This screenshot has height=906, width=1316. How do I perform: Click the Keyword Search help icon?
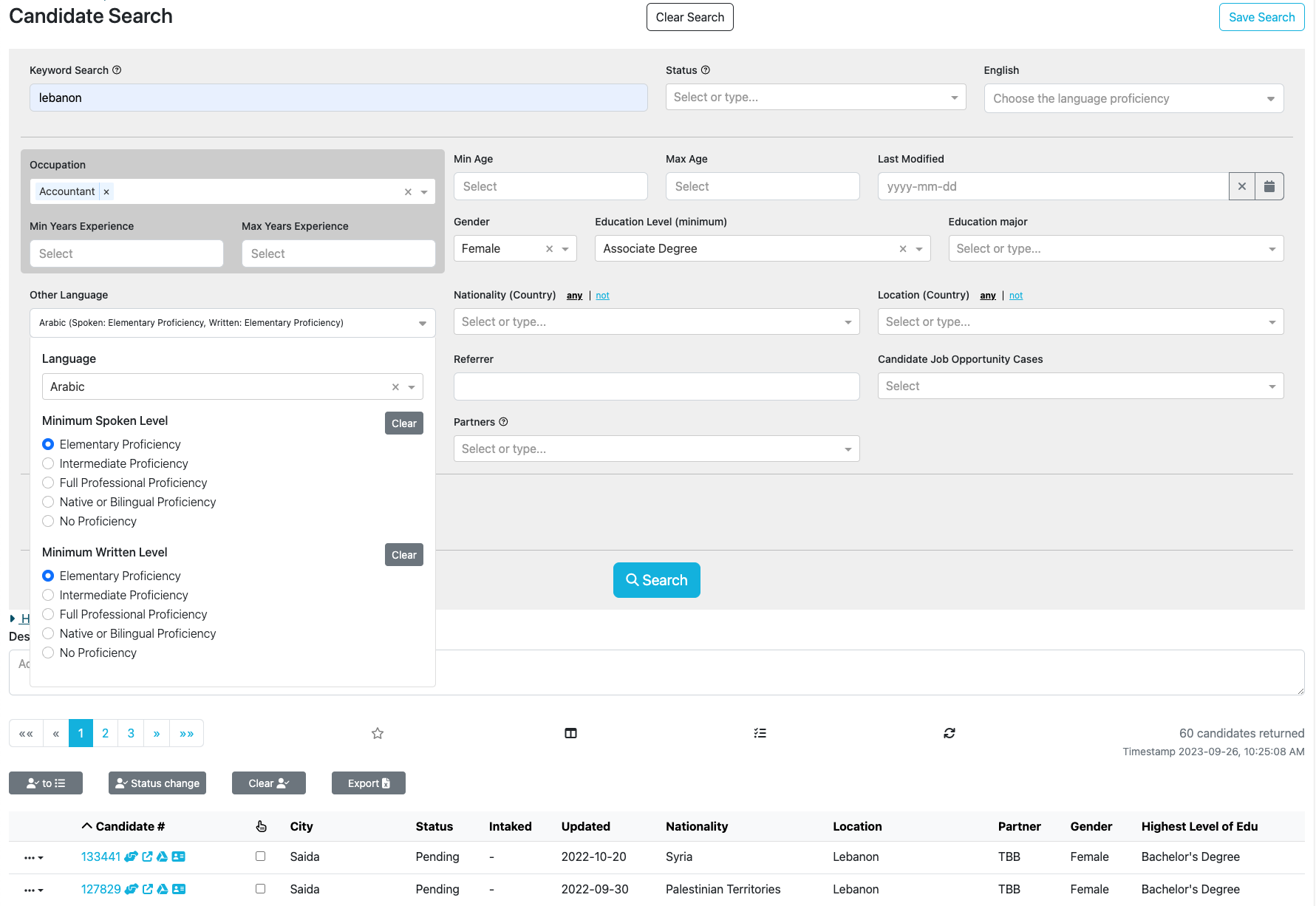tap(117, 70)
